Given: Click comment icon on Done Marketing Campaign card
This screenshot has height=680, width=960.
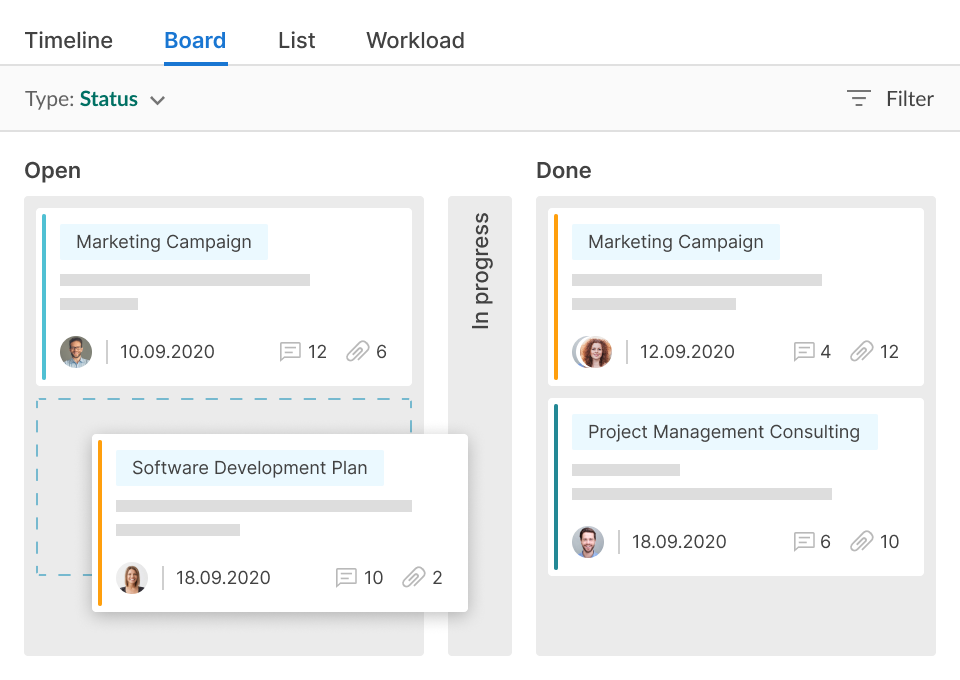Looking at the screenshot, I should click(x=804, y=352).
